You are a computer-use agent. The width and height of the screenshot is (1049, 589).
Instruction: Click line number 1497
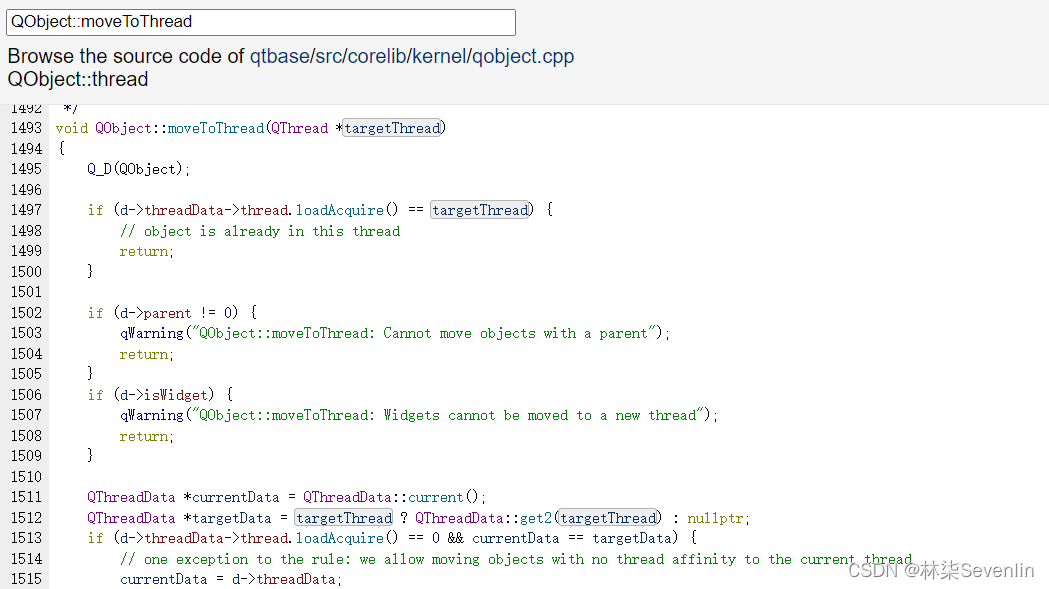(x=26, y=210)
